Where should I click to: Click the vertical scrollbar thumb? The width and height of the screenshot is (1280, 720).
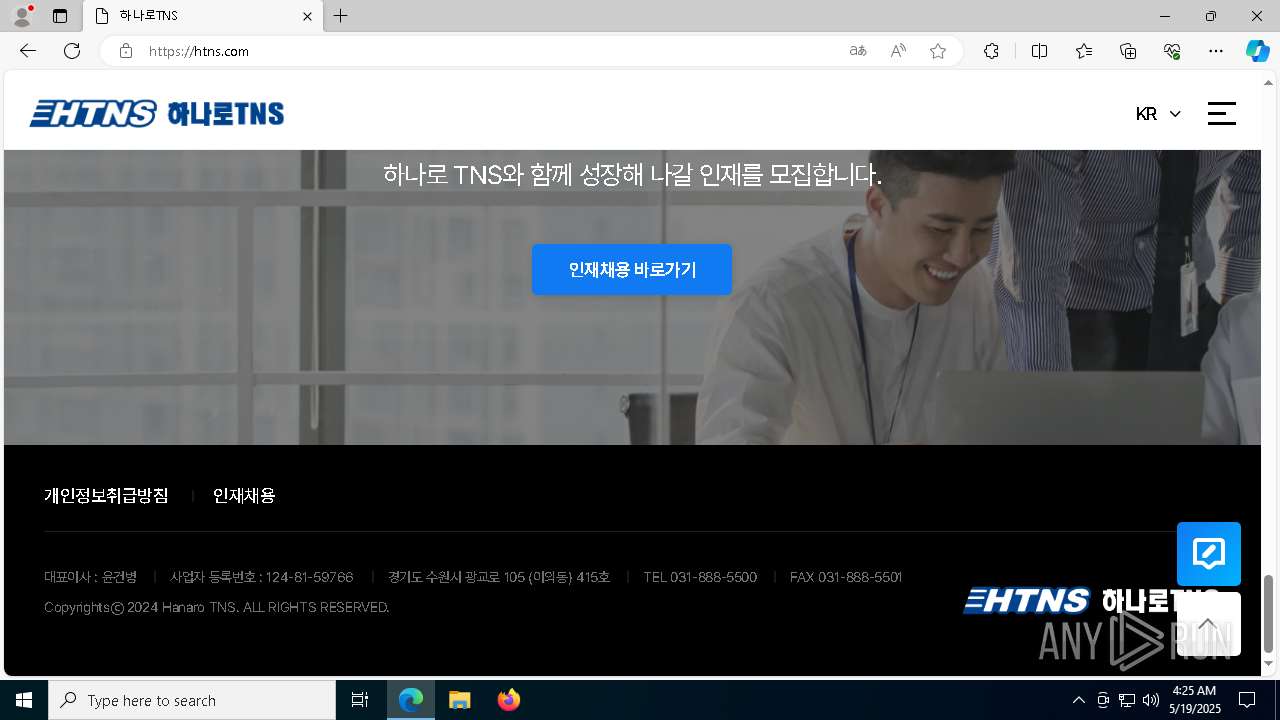tap(1269, 613)
